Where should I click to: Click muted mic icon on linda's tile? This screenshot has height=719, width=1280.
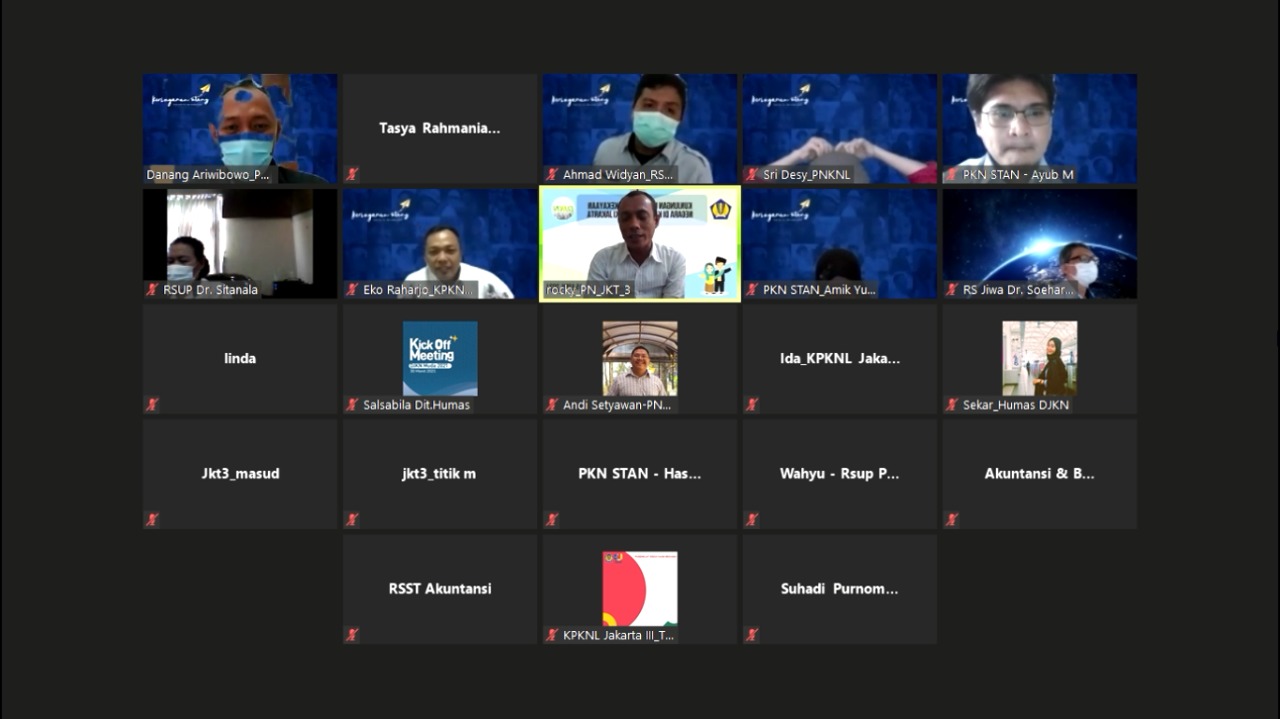click(152, 405)
